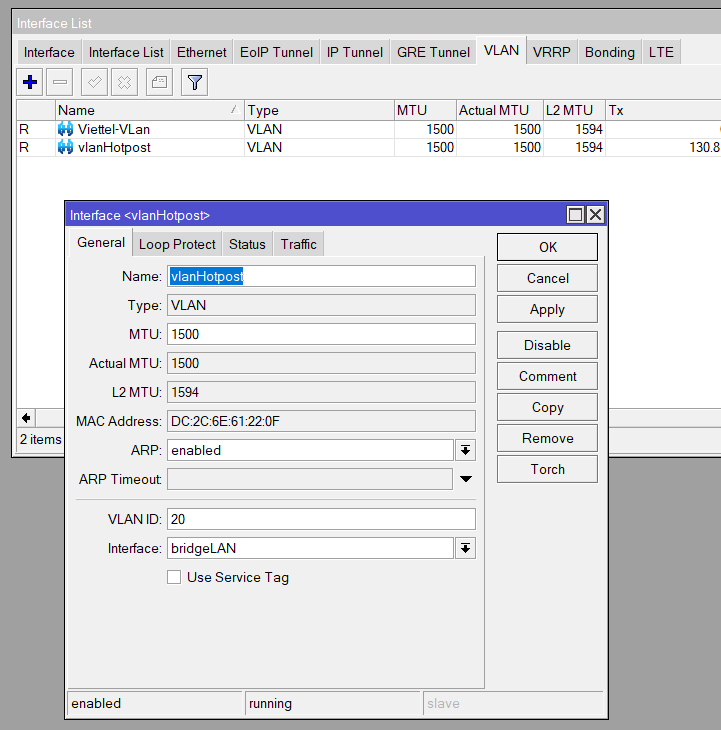This screenshot has width=721, height=730.
Task: Open the Interface bridgeLAN dropdown
Action: (465, 548)
